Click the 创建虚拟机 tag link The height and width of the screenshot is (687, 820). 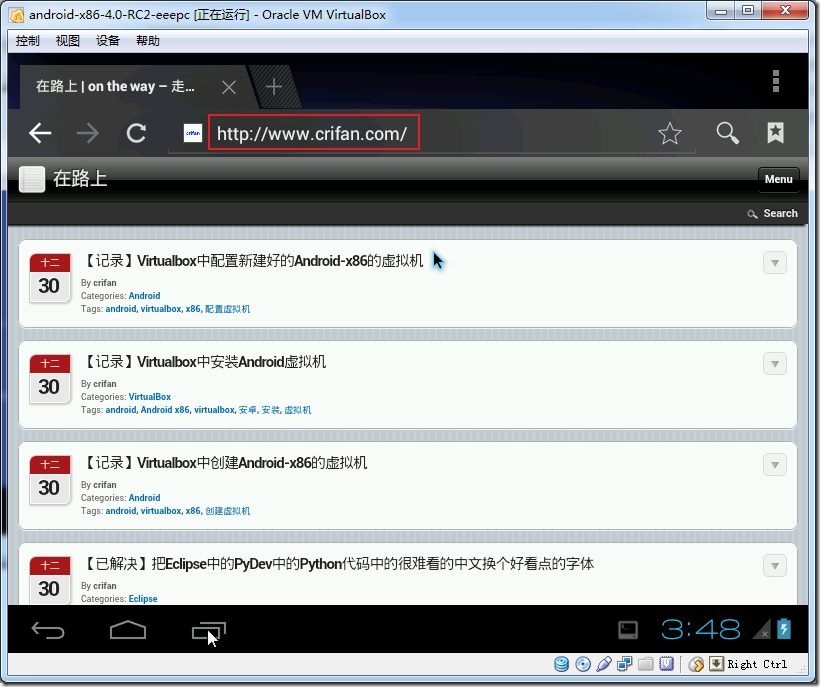pyautogui.click(x=227, y=511)
